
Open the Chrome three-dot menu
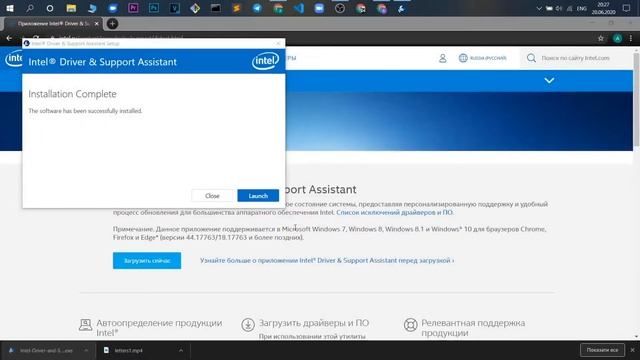coord(631,38)
